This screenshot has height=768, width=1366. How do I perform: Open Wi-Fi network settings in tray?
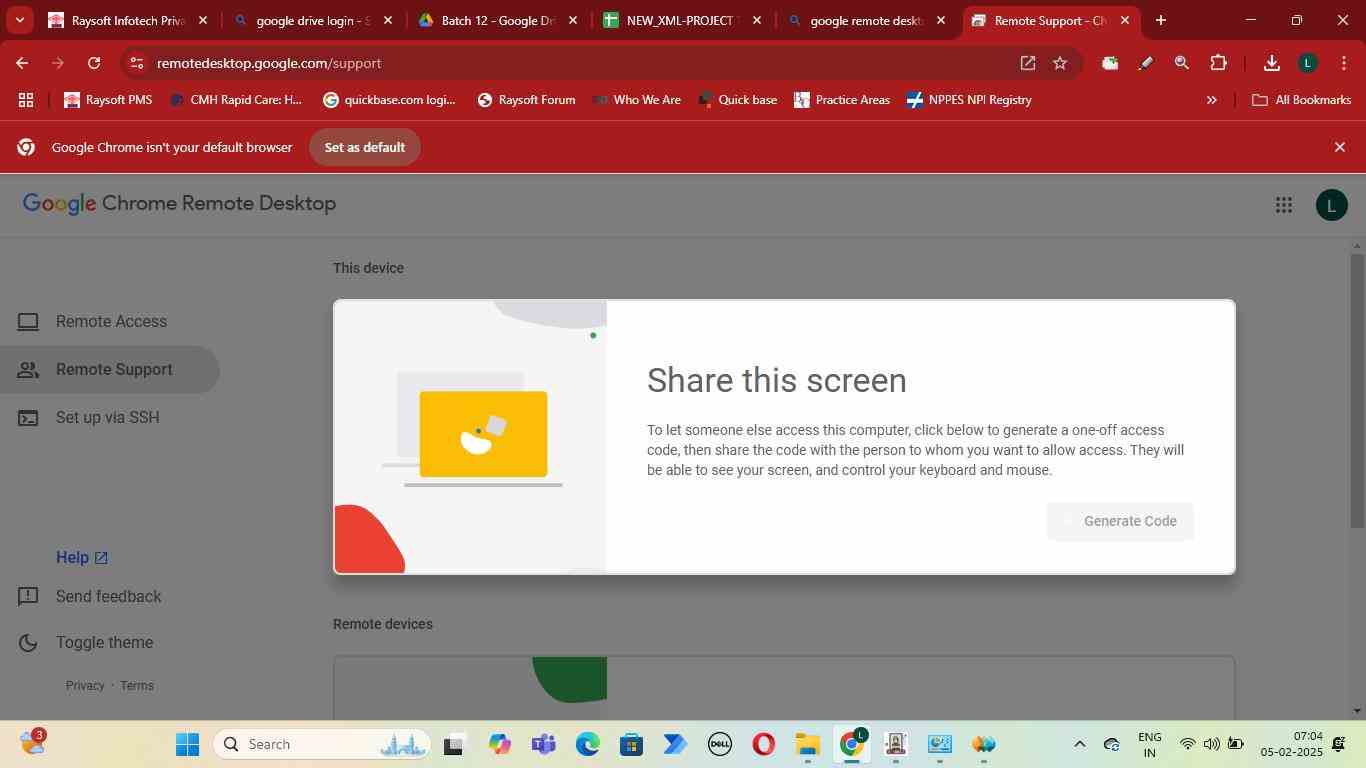pos(1187,744)
